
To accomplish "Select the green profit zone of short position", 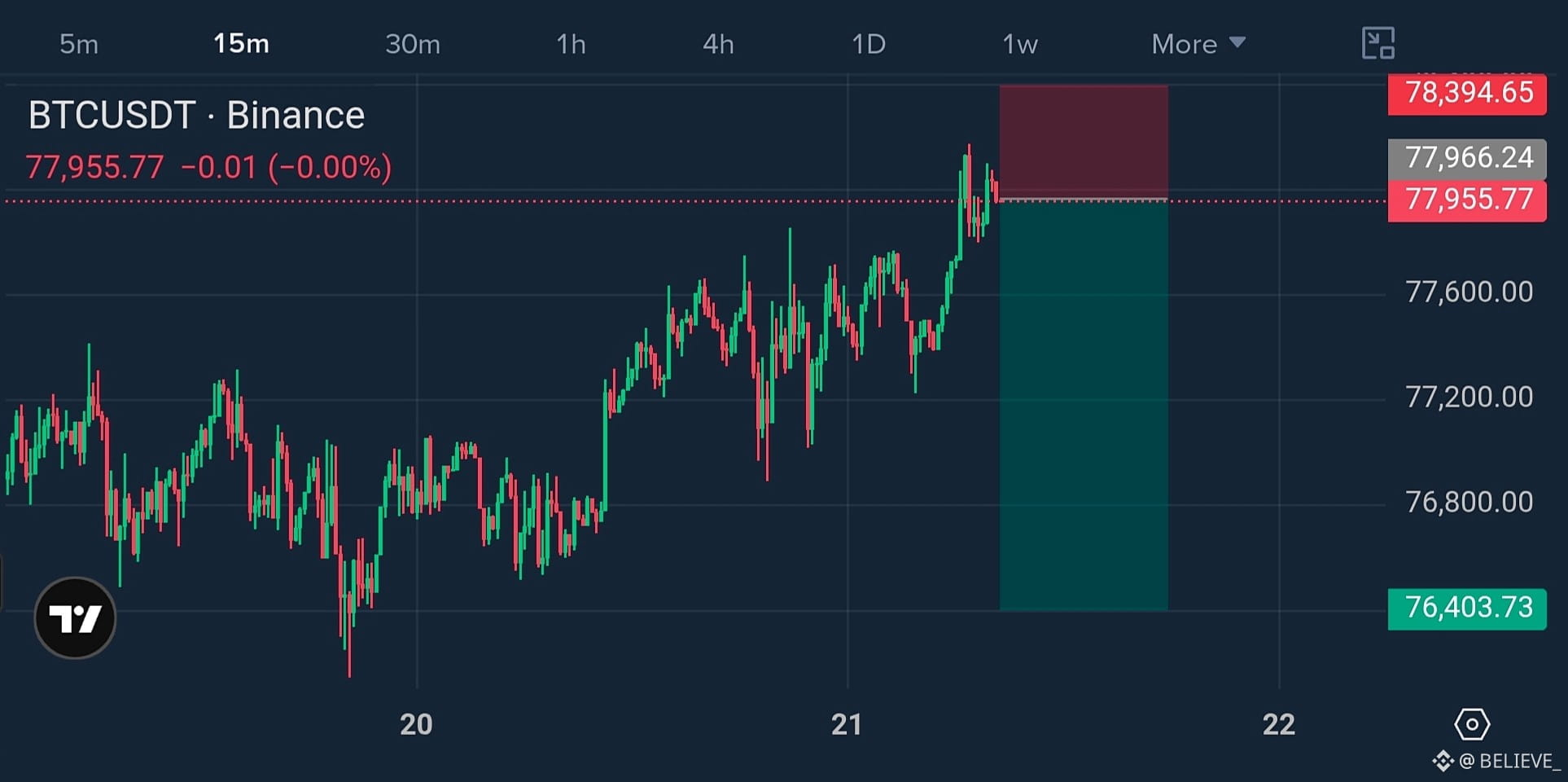I will click(1084, 405).
